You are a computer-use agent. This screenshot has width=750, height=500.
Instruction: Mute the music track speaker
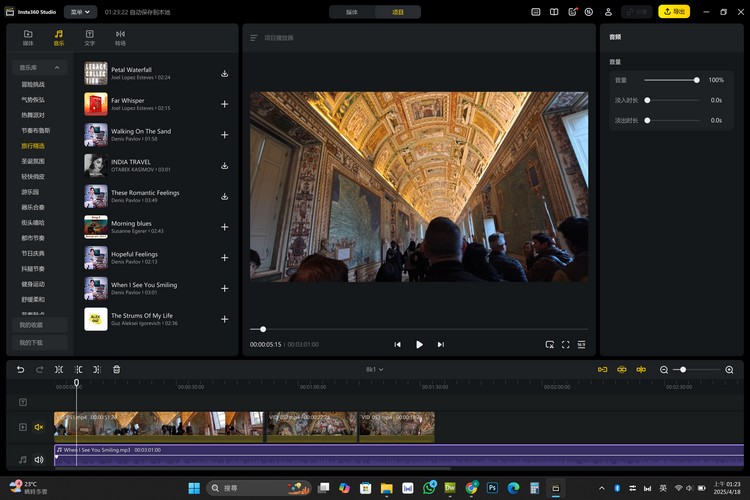coord(39,459)
